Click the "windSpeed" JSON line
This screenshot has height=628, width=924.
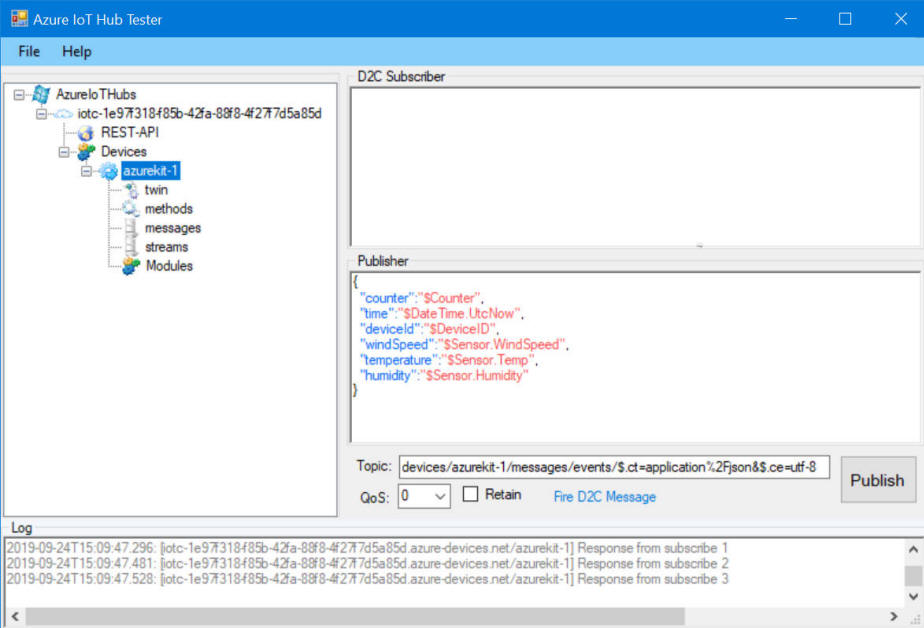(464, 344)
